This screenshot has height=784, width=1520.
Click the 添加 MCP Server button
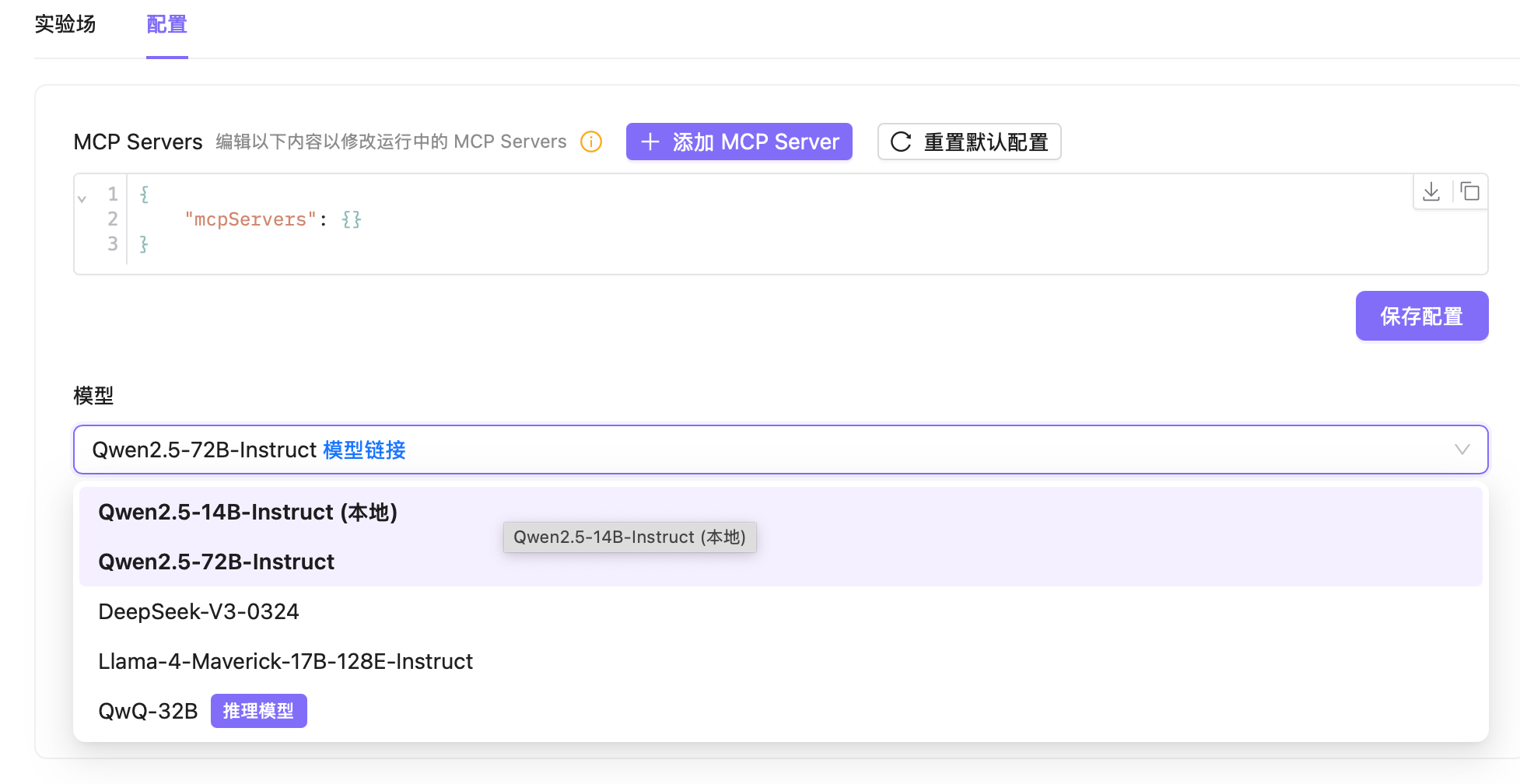click(739, 142)
